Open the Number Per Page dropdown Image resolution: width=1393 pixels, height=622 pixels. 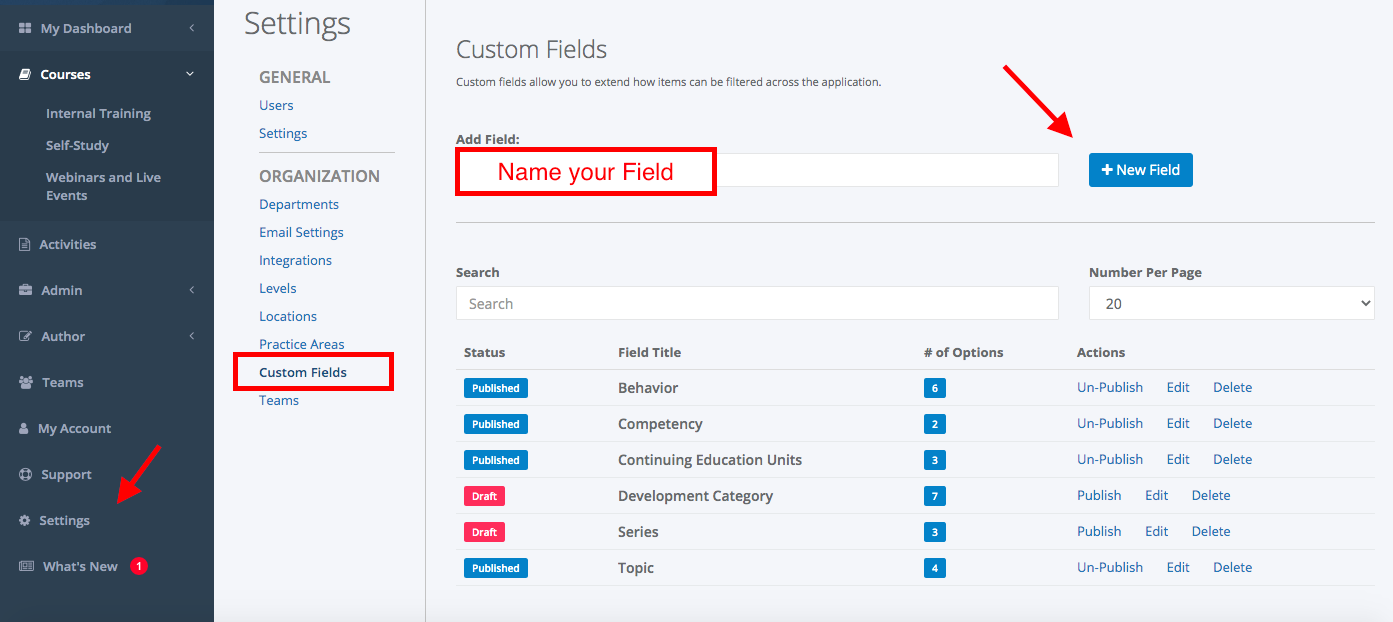click(1232, 303)
